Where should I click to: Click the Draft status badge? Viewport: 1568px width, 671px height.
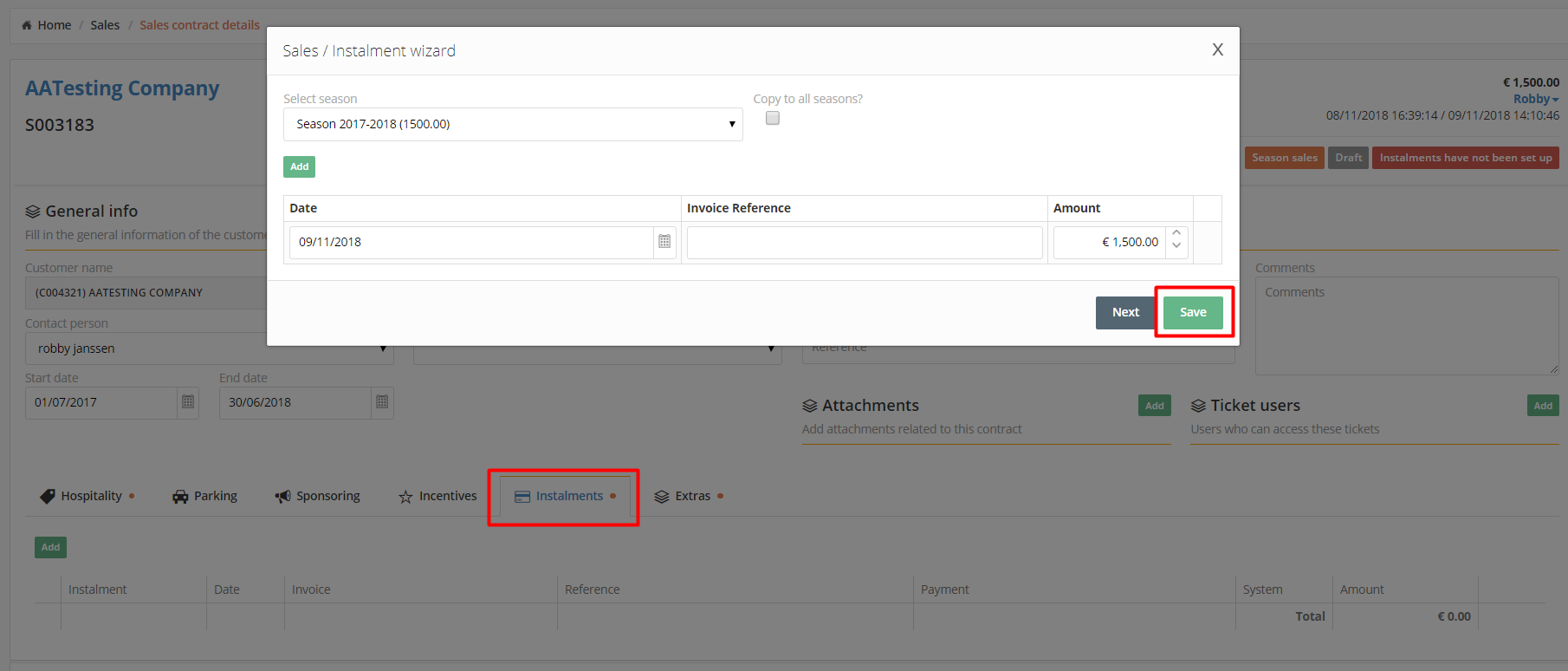1348,158
